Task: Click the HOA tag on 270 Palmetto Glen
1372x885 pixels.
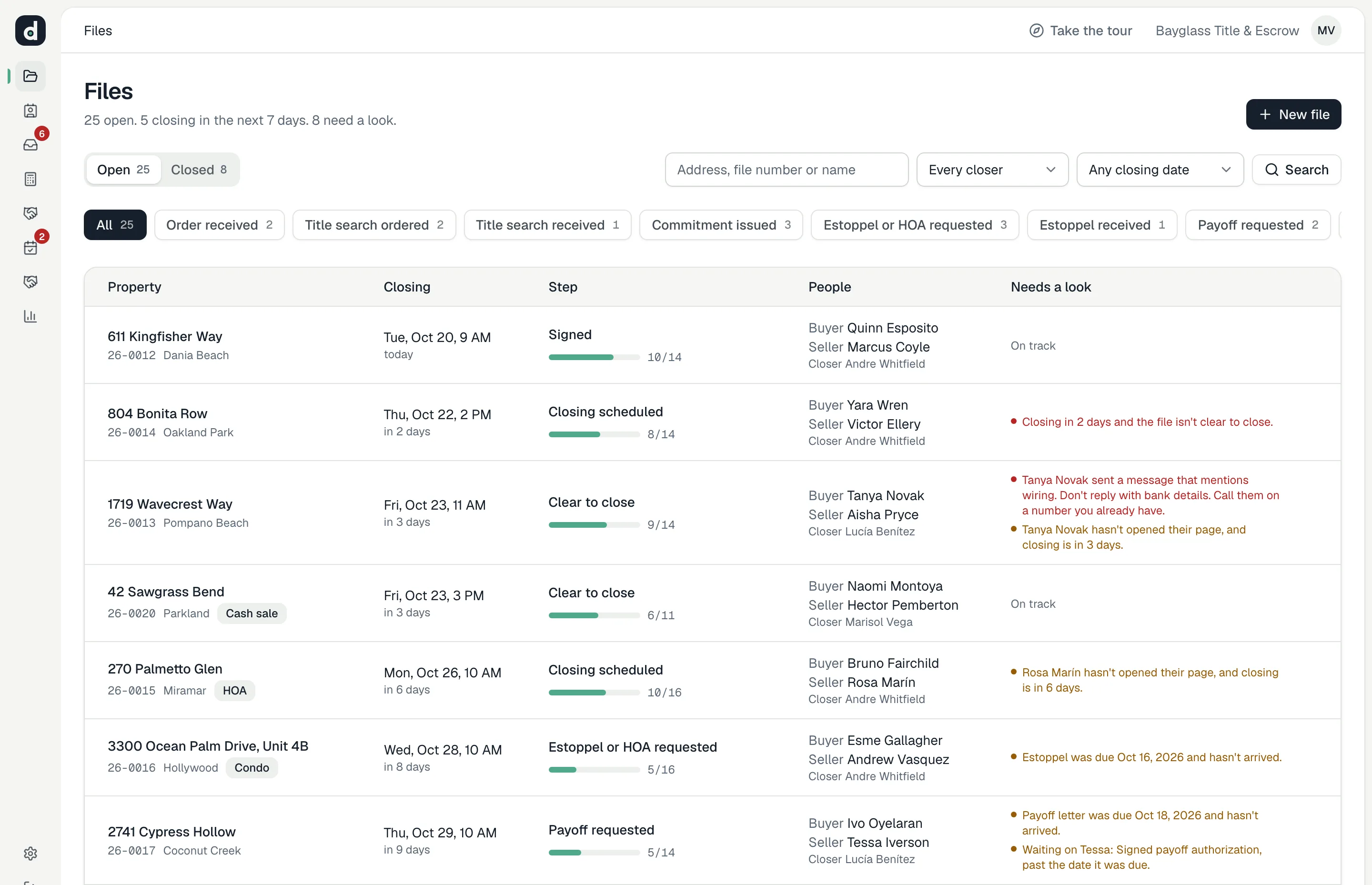Action: click(x=234, y=691)
